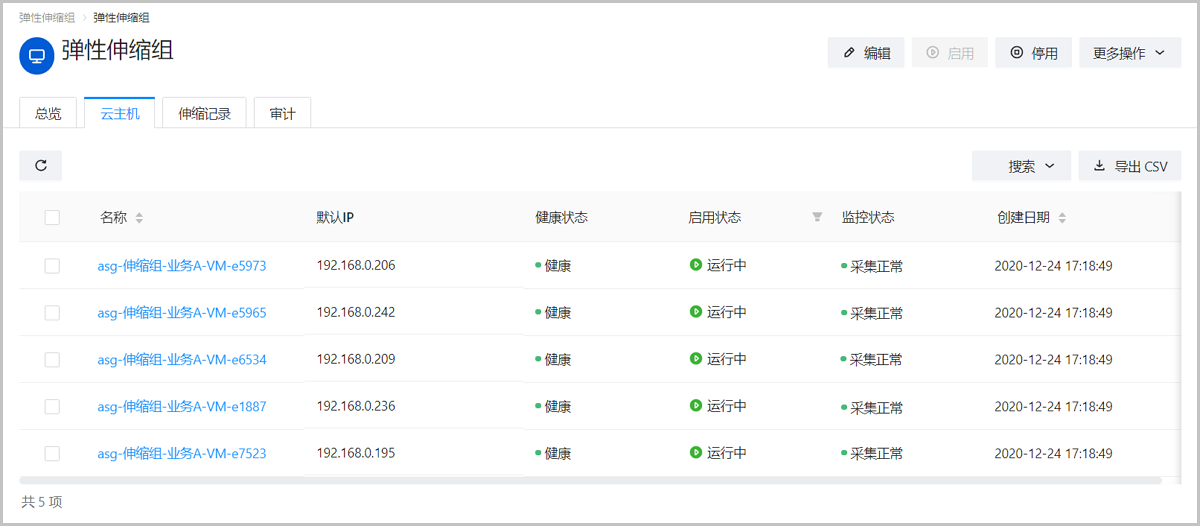1200x526 pixels.
Task: Click the filter icon in 启用状态 column
Action: pos(817,217)
